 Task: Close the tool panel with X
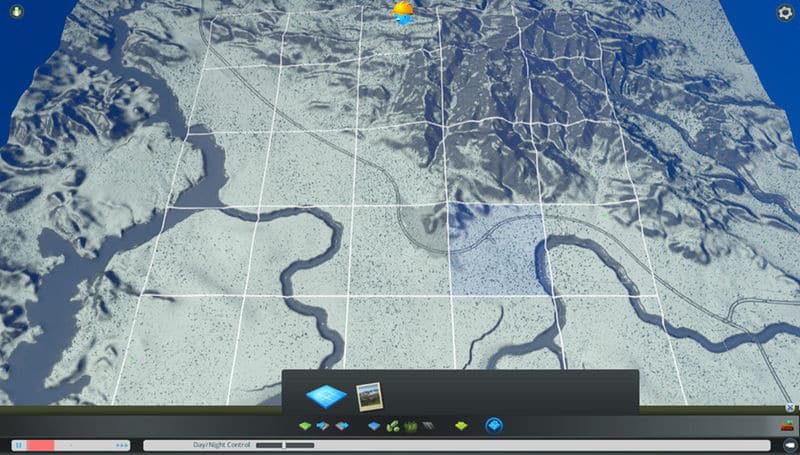pyautogui.click(x=789, y=408)
